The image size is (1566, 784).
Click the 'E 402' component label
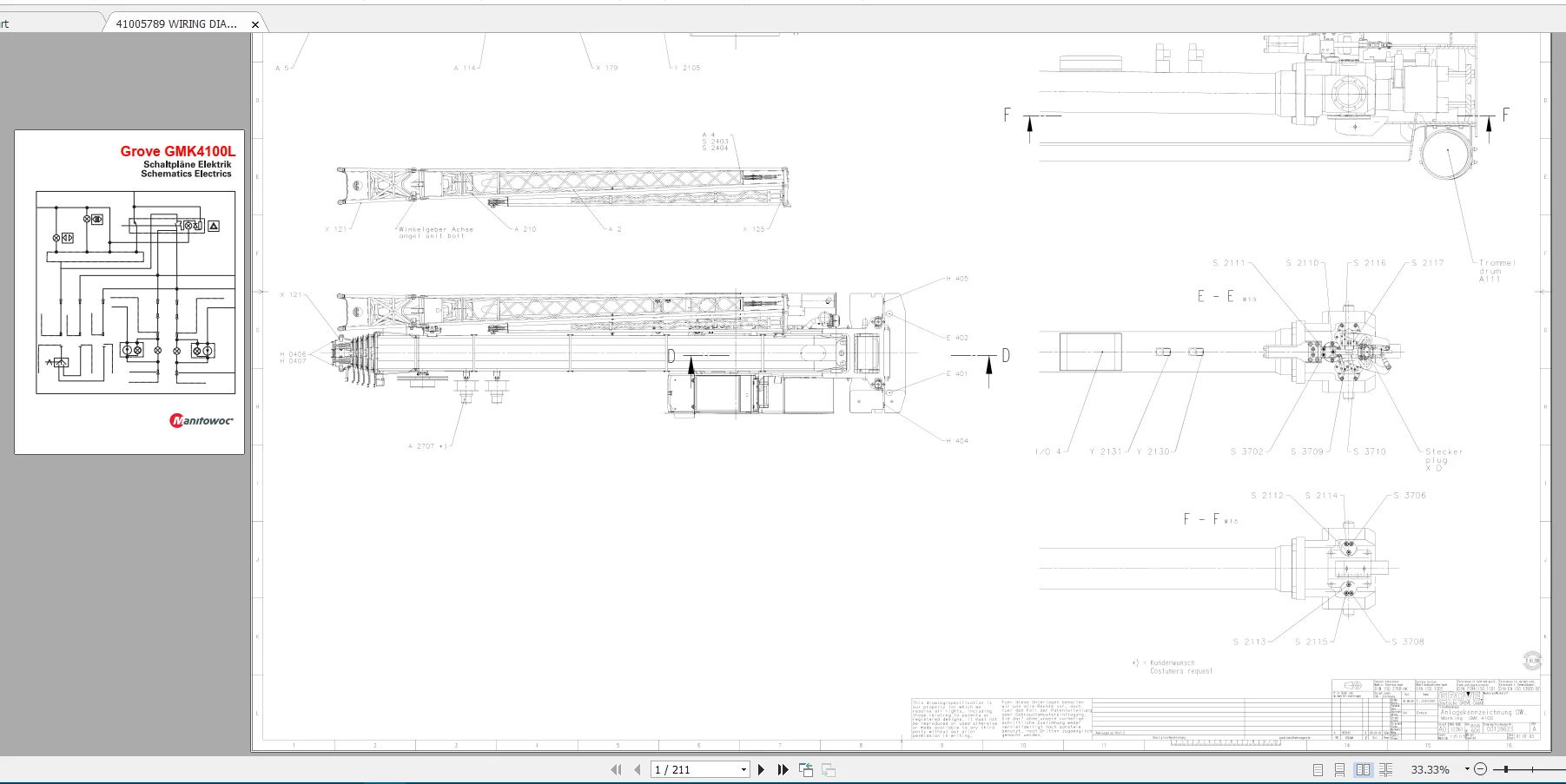[957, 338]
